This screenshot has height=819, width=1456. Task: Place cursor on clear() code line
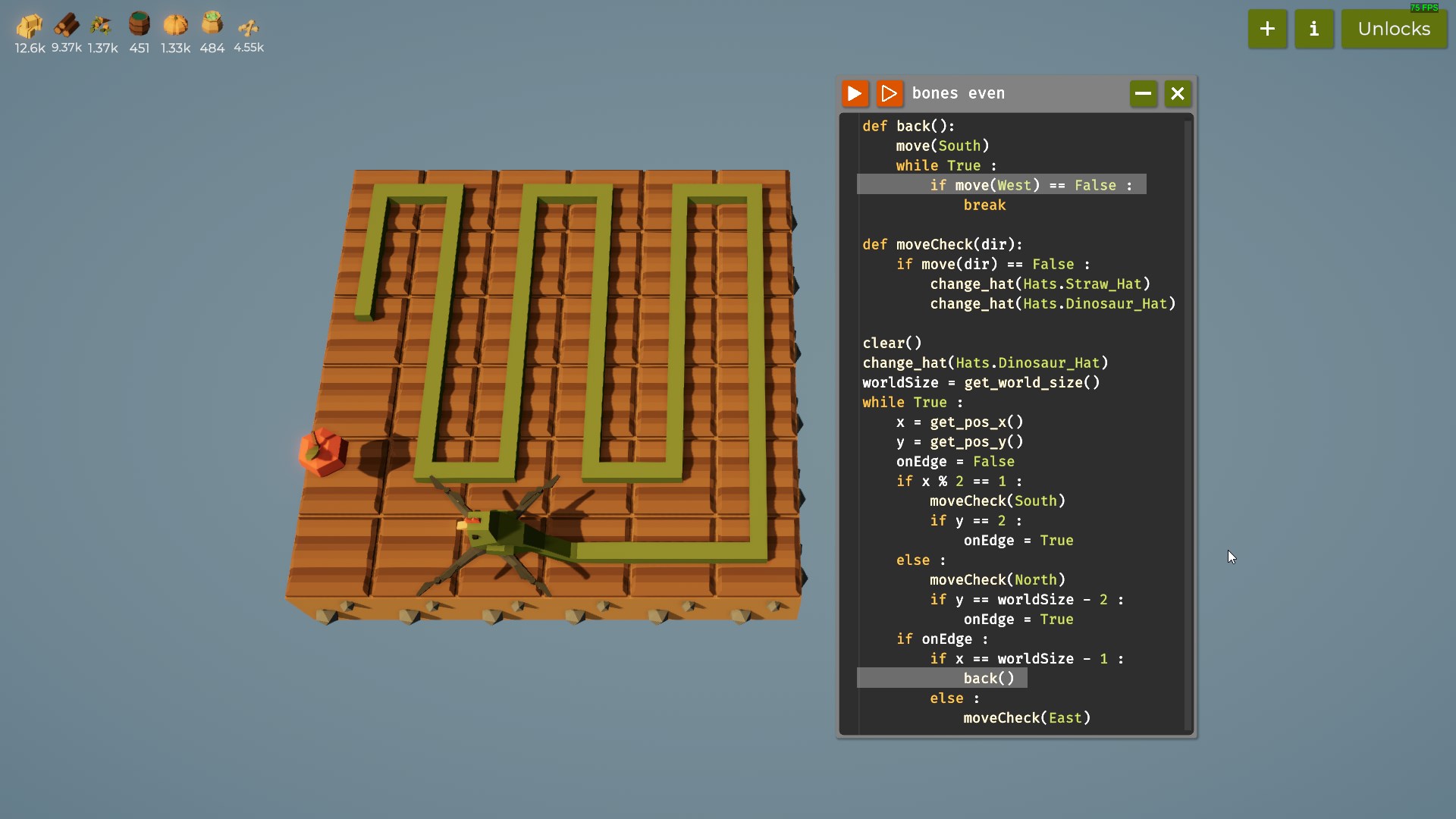[x=892, y=343]
